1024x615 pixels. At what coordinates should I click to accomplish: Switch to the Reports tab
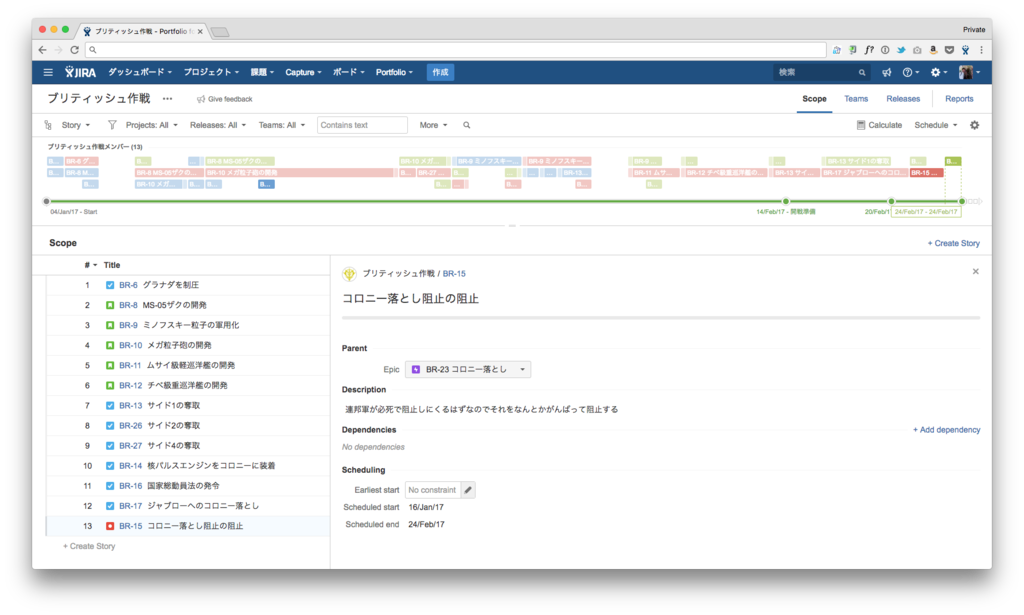959,99
